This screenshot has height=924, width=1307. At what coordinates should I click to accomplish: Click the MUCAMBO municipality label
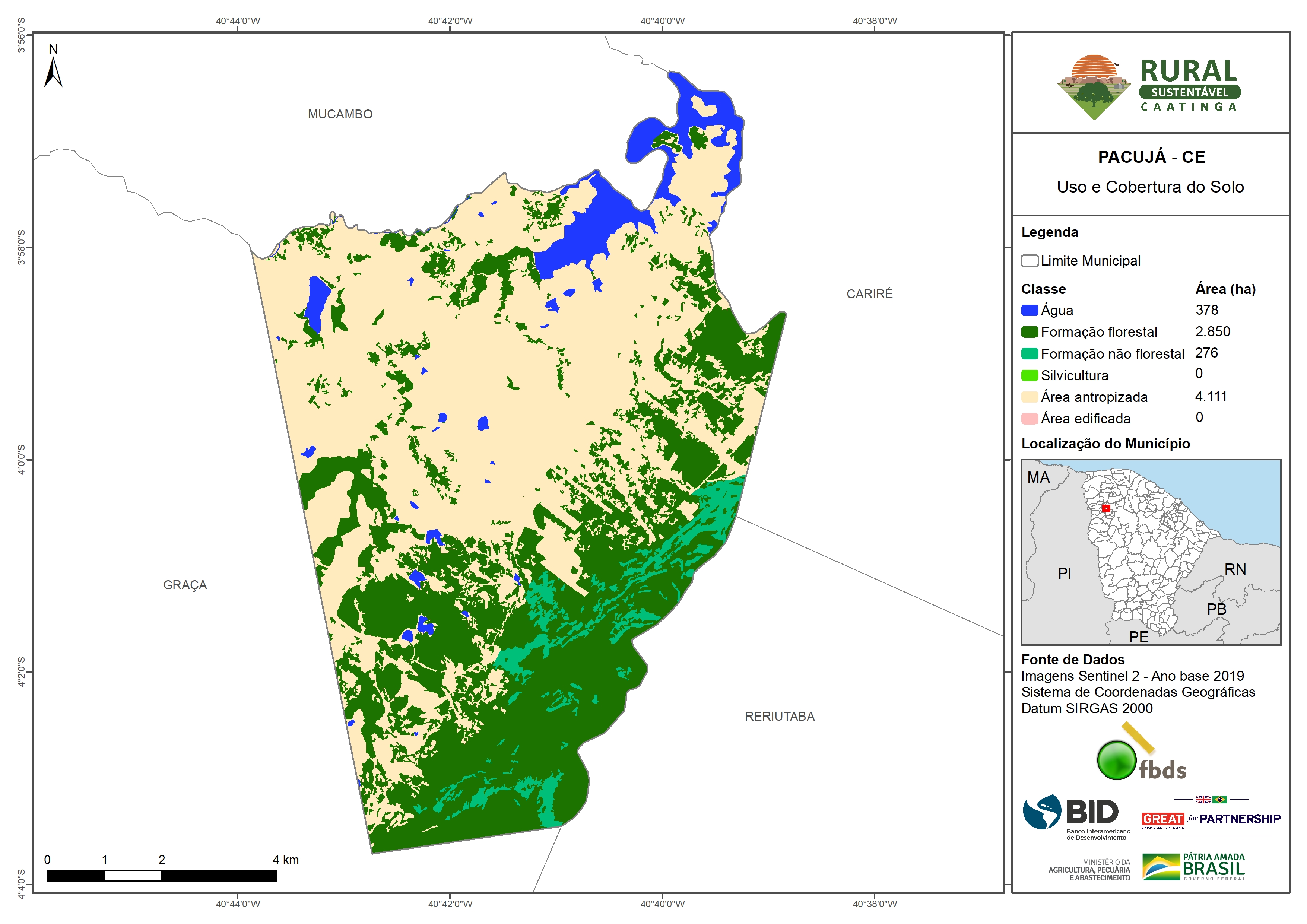(x=340, y=114)
